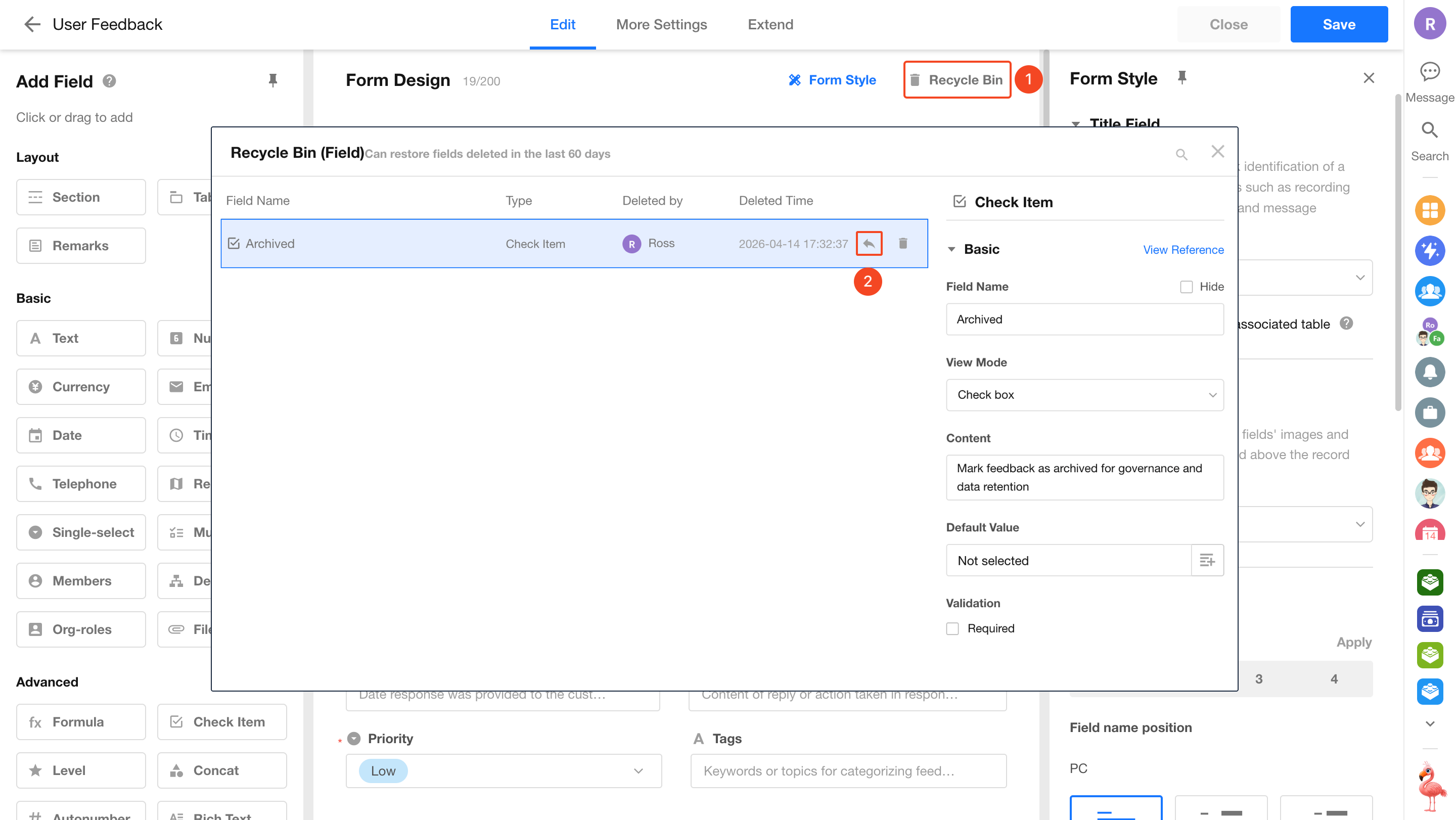This screenshot has width=1456, height=820.
Task: Click the back arrow next to User Feedback
Action: pos(32,24)
